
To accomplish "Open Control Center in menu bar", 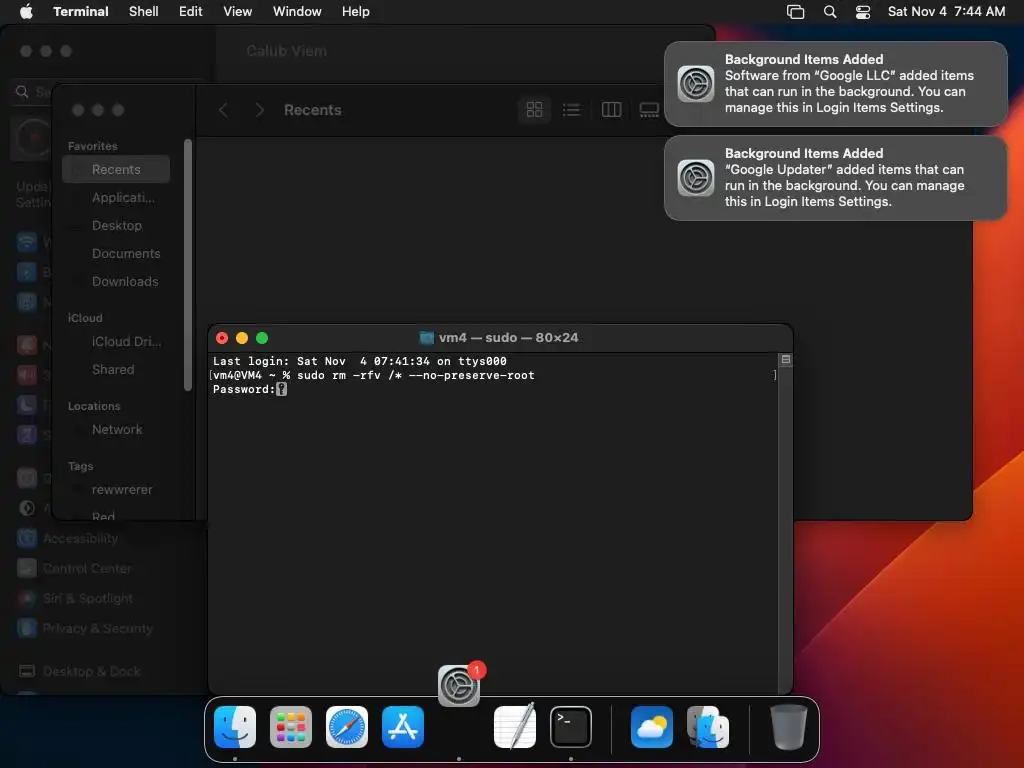I will [863, 11].
